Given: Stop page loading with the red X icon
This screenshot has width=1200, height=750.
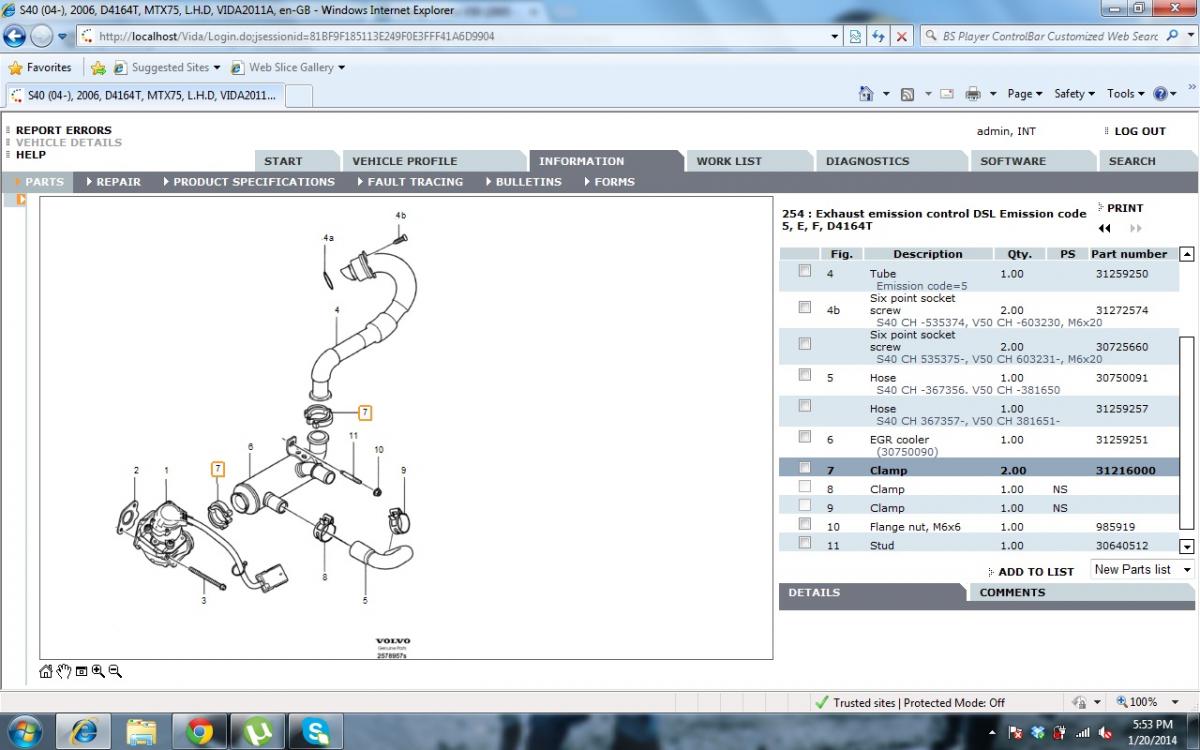Looking at the screenshot, I should point(902,36).
